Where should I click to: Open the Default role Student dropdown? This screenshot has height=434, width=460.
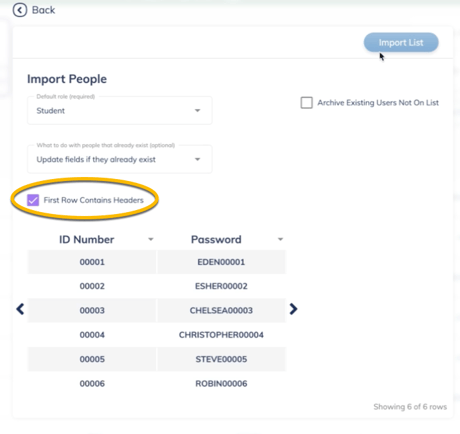pos(120,111)
